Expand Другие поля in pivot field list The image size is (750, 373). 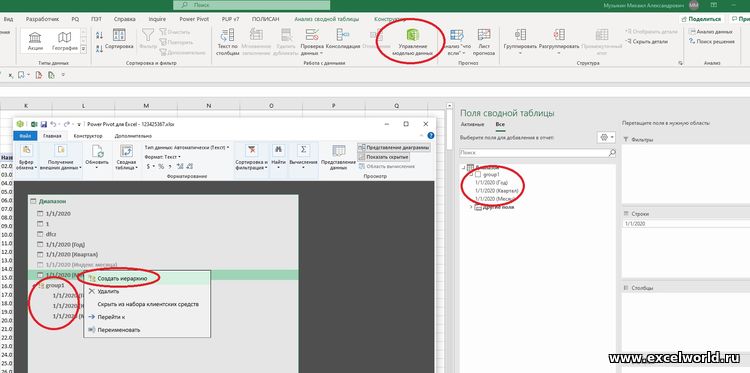tap(471, 207)
